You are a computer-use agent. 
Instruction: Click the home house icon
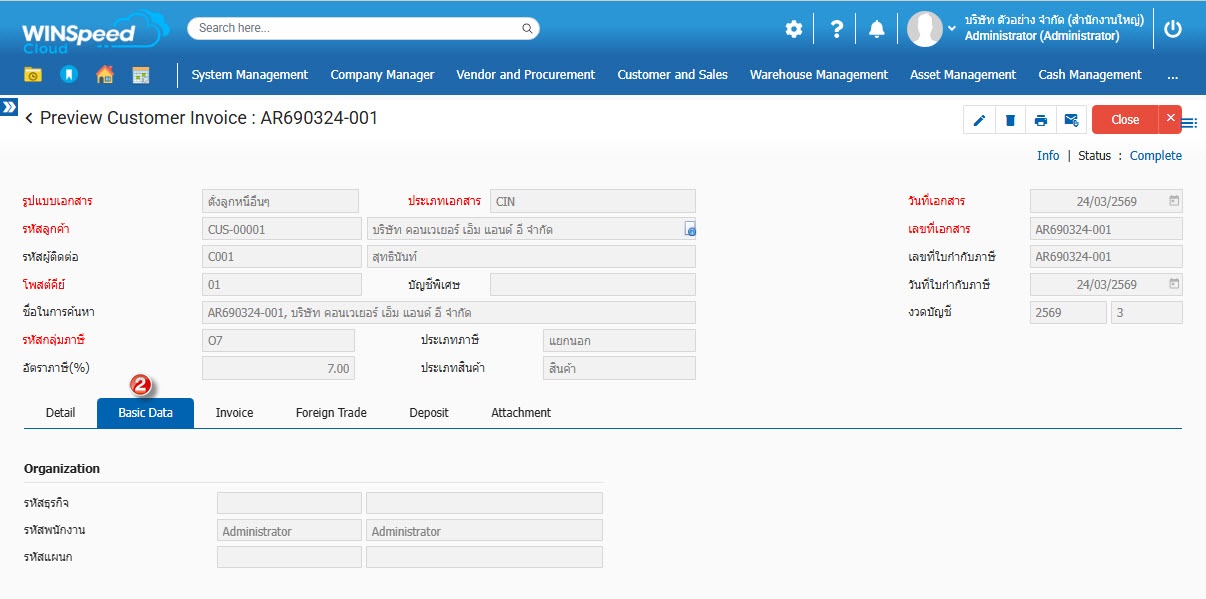105,75
